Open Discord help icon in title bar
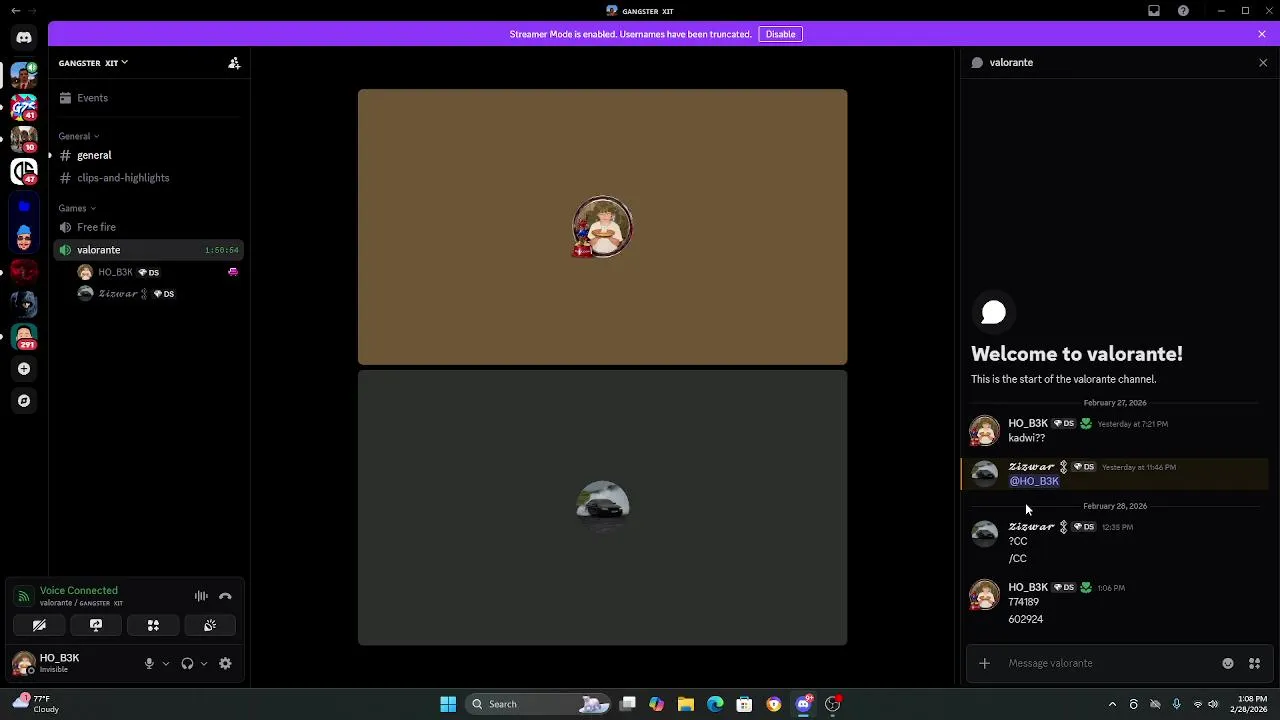The height and width of the screenshot is (720, 1280). click(x=1184, y=11)
